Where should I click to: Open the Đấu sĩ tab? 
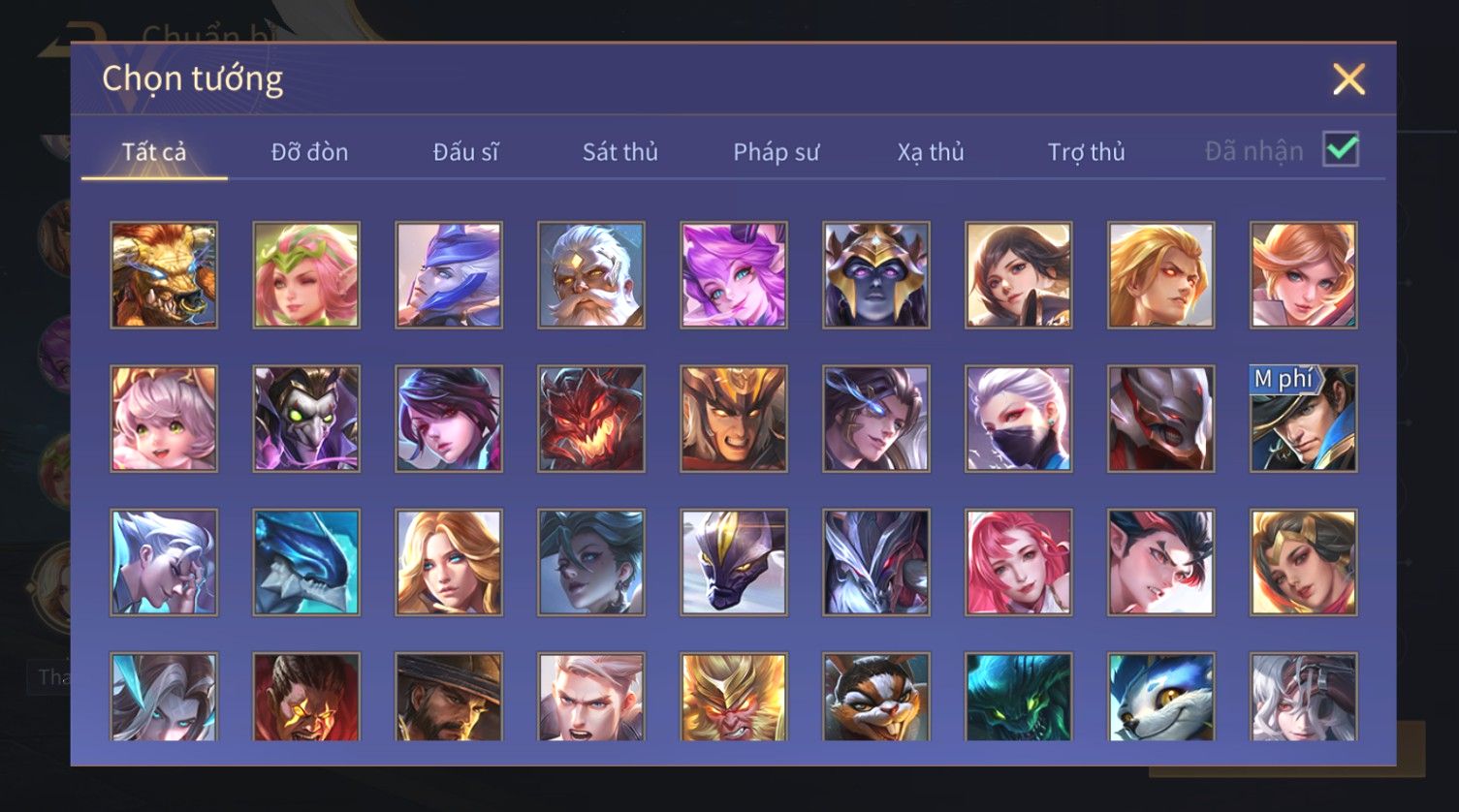tap(465, 152)
